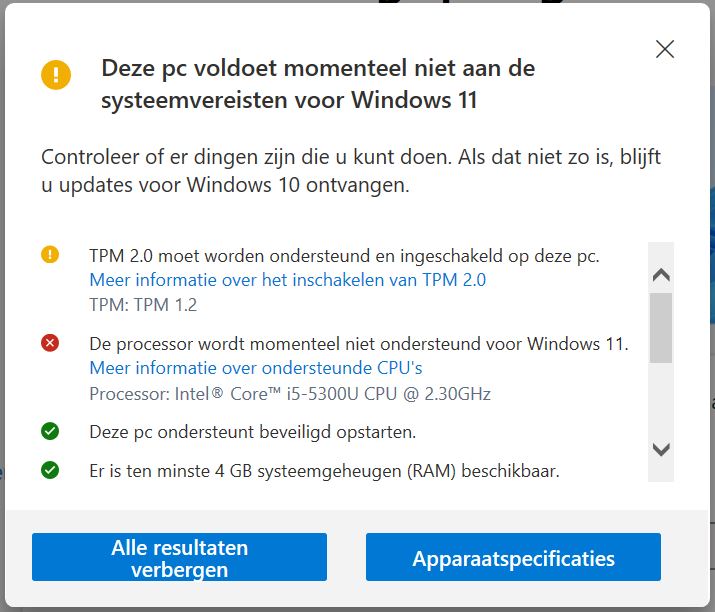715x612 pixels.
Task: Click the yellow warning icon beside the title
Action: click(x=56, y=75)
